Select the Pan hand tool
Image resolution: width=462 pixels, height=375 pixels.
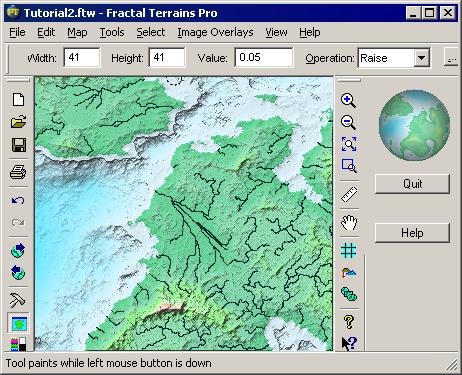349,223
